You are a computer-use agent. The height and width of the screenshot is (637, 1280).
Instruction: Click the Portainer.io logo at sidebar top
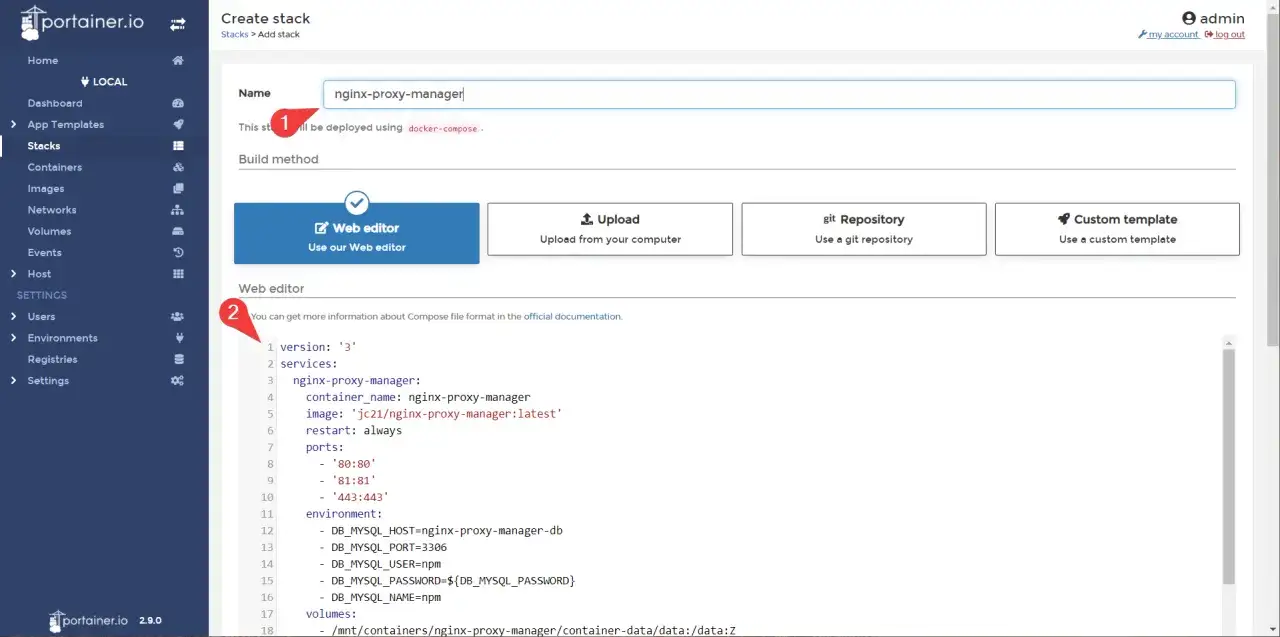(x=82, y=23)
